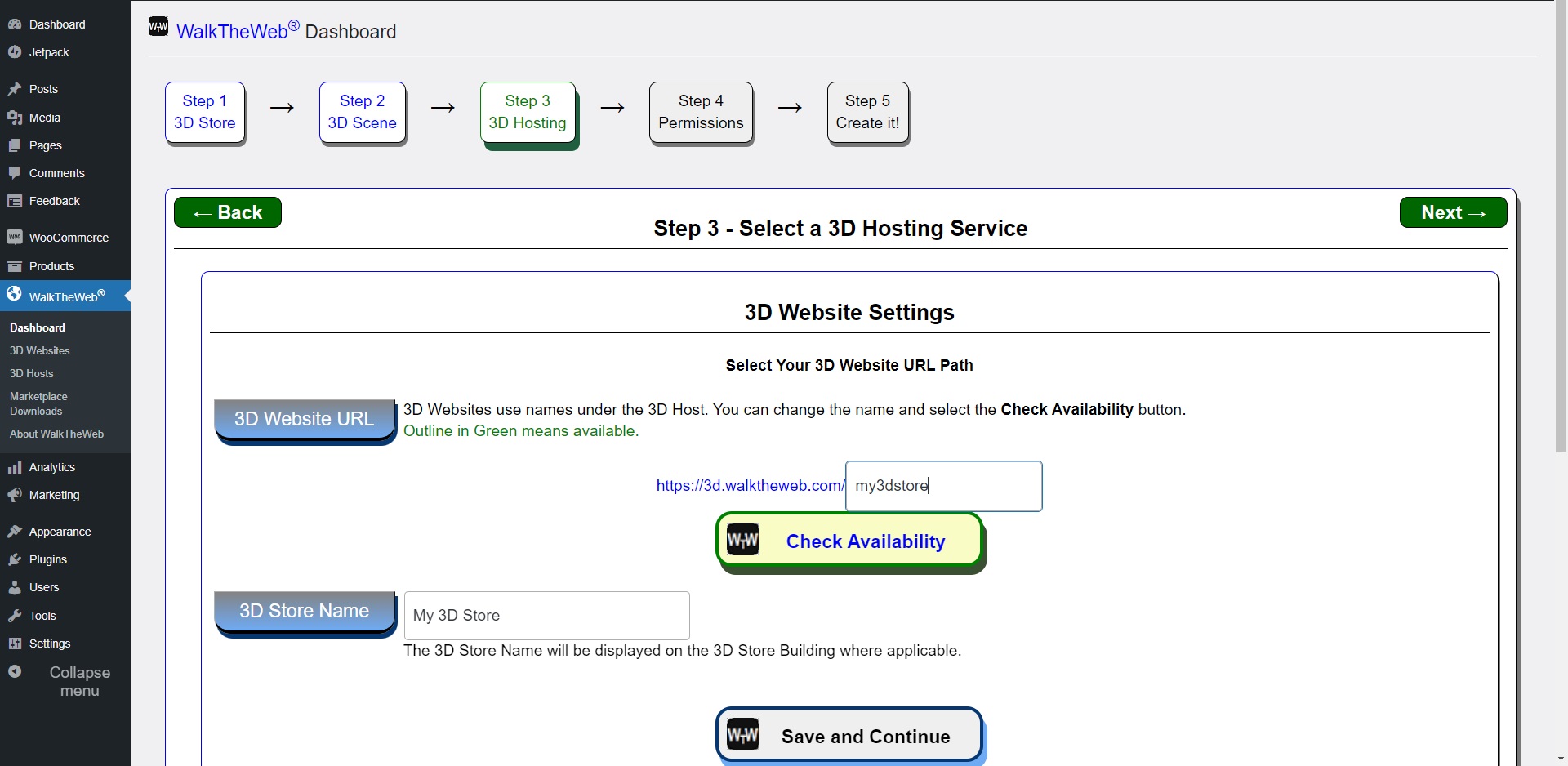
Task: Click the Analytics bar chart icon
Action: pyautogui.click(x=15, y=467)
